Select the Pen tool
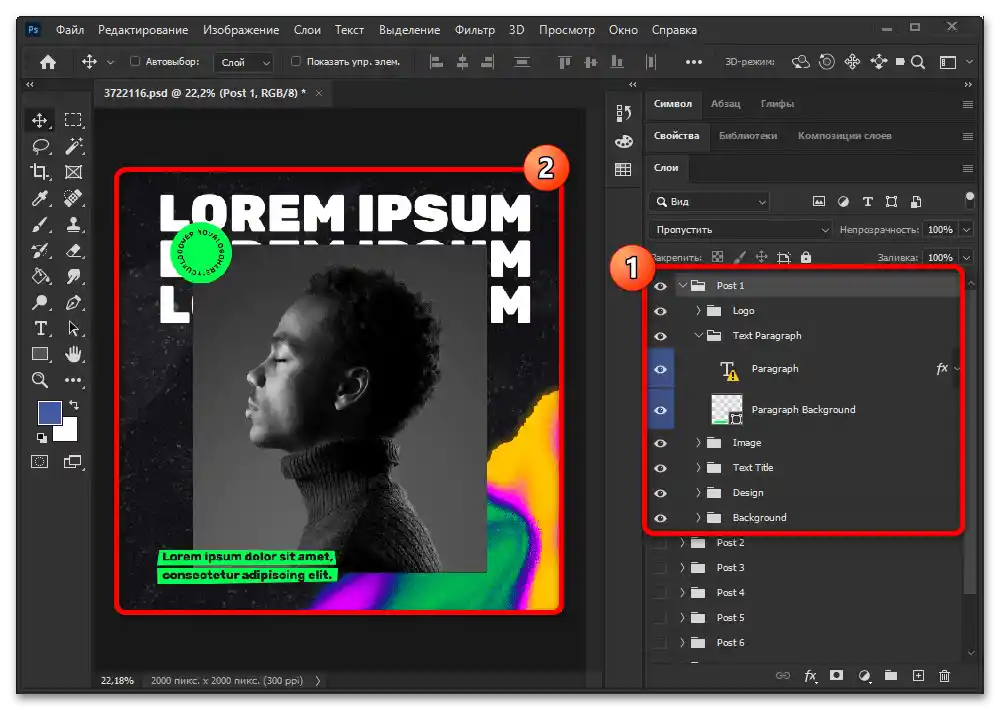The width and height of the screenshot is (1000, 710). pos(73,302)
